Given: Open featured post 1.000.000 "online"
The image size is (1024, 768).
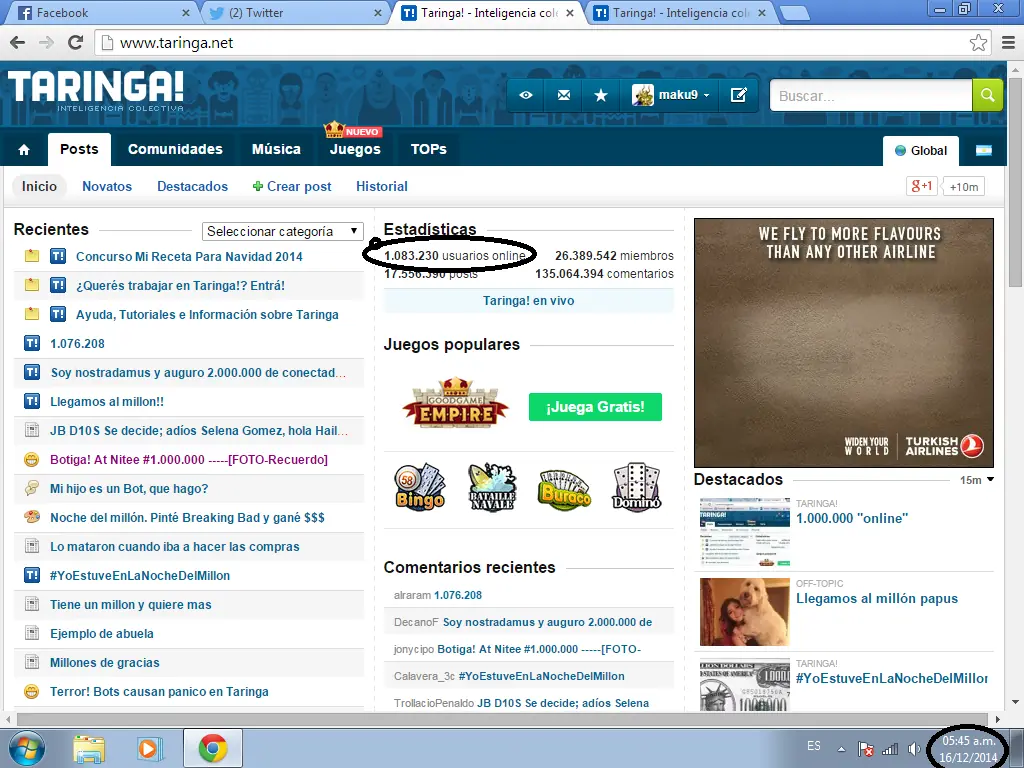Looking at the screenshot, I should click(852, 519).
